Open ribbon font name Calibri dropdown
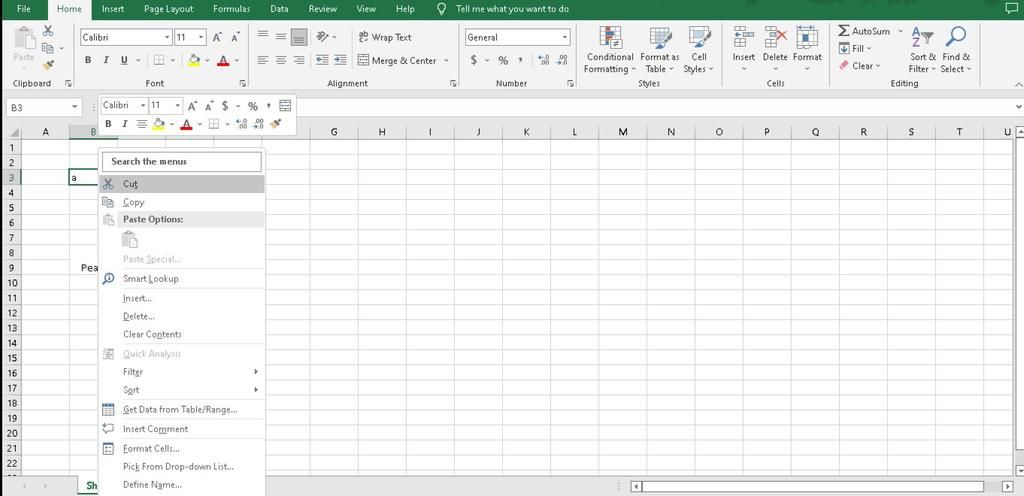The image size is (1024, 496). pyautogui.click(x=168, y=37)
